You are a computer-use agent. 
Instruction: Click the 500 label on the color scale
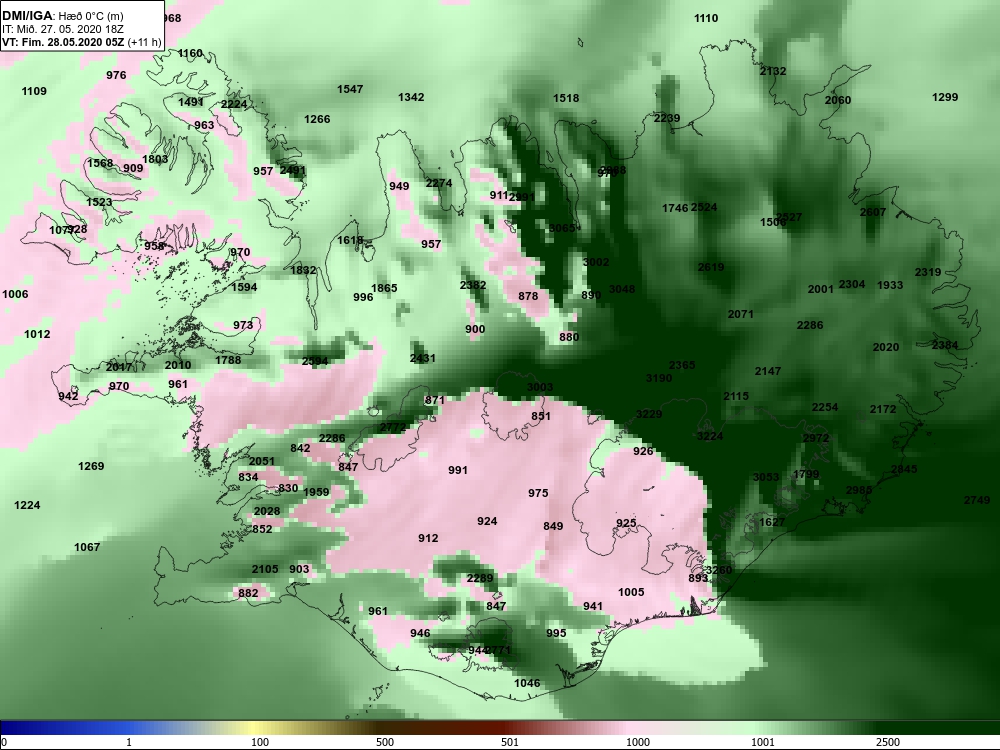tap(385, 742)
